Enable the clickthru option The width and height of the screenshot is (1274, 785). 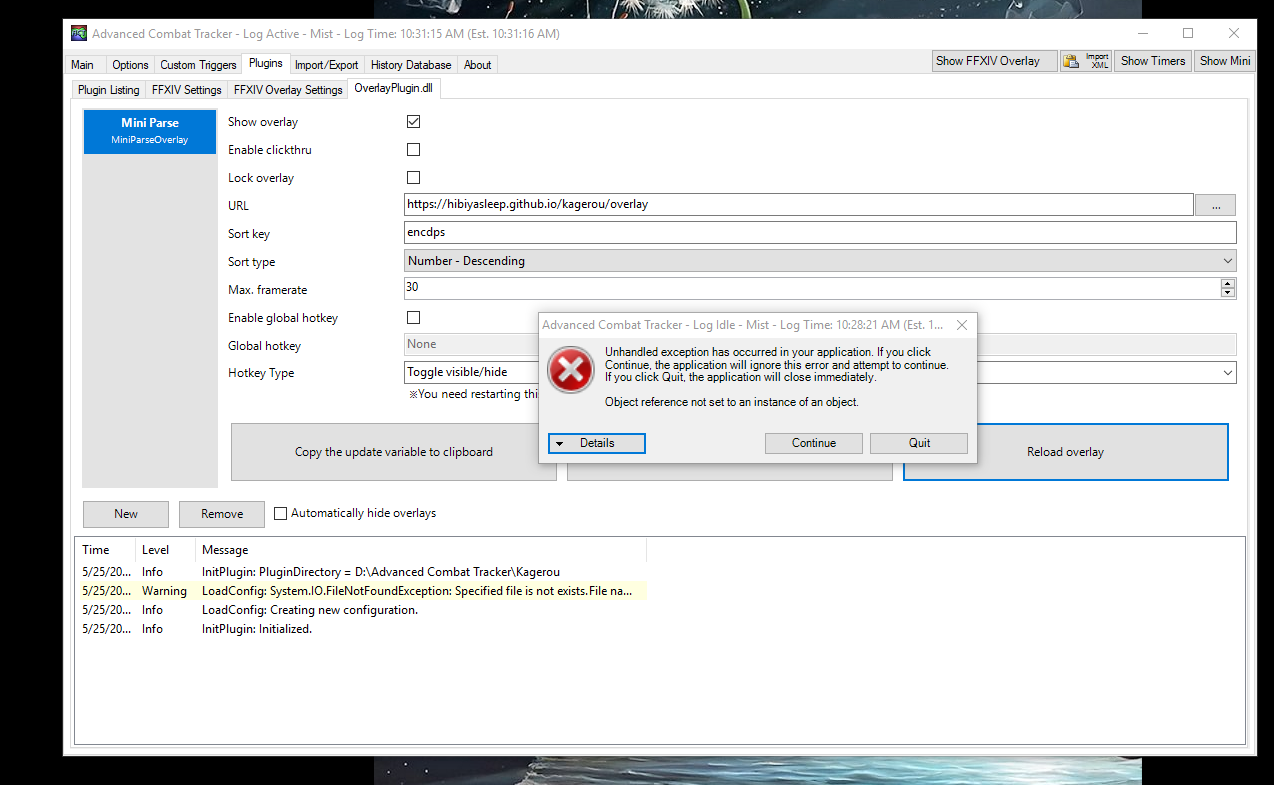pos(413,149)
